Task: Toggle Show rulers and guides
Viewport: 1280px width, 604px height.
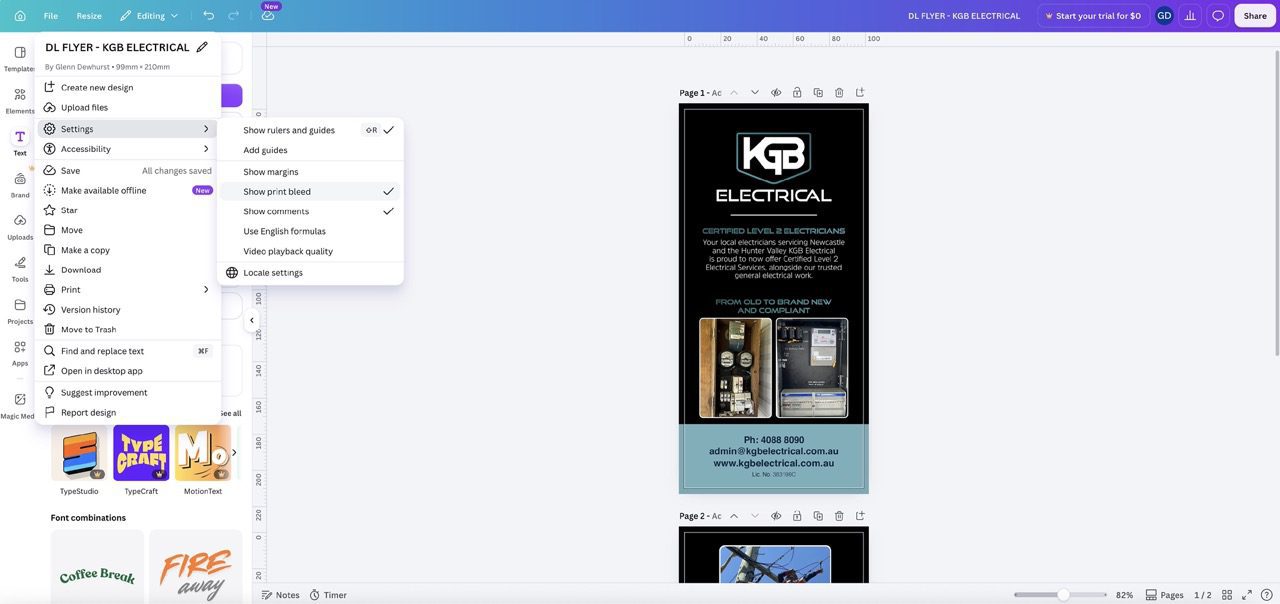Action: coord(310,130)
